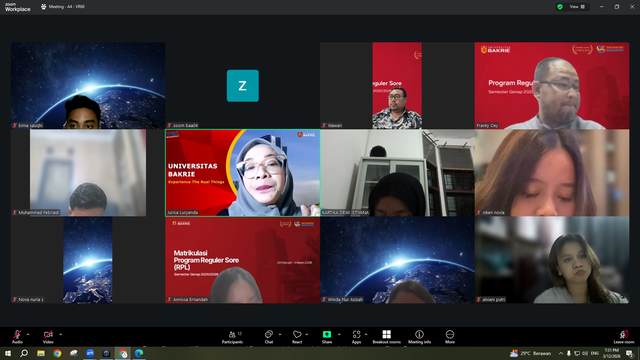This screenshot has width=640, height=360.
Task: Click the meeting title icon in title bar
Action: [43, 7]
